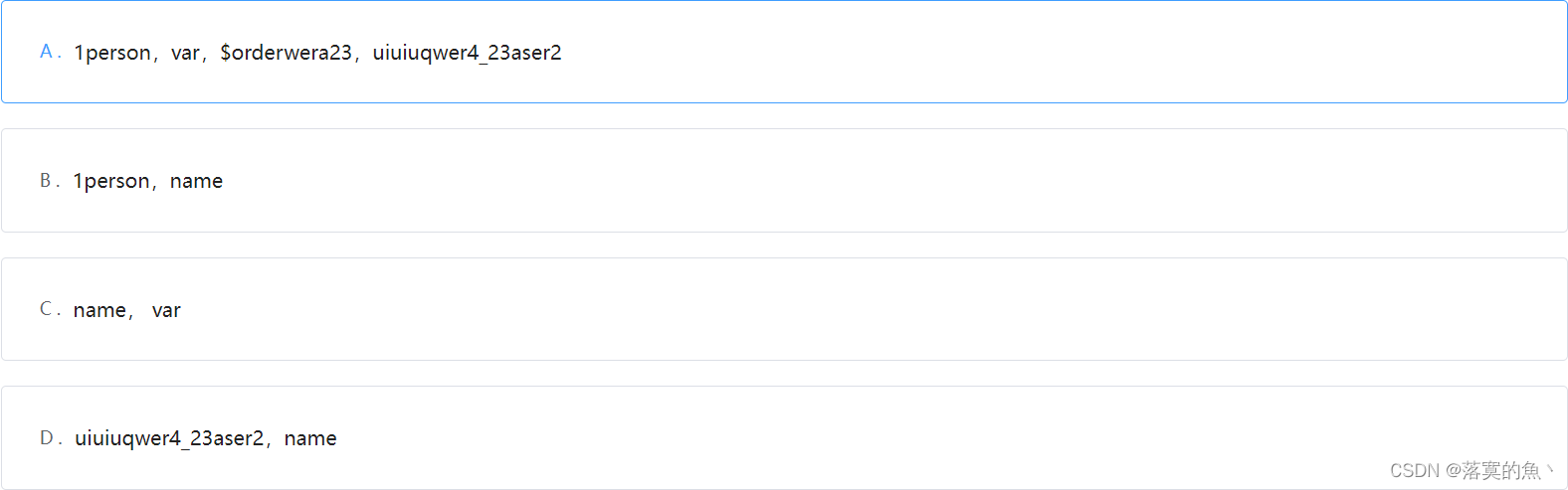Click "uiuiuqwer4_23aser2" in option A
Image resolution: width=1568 pixels, height=490 pixels.
[467, 53]
